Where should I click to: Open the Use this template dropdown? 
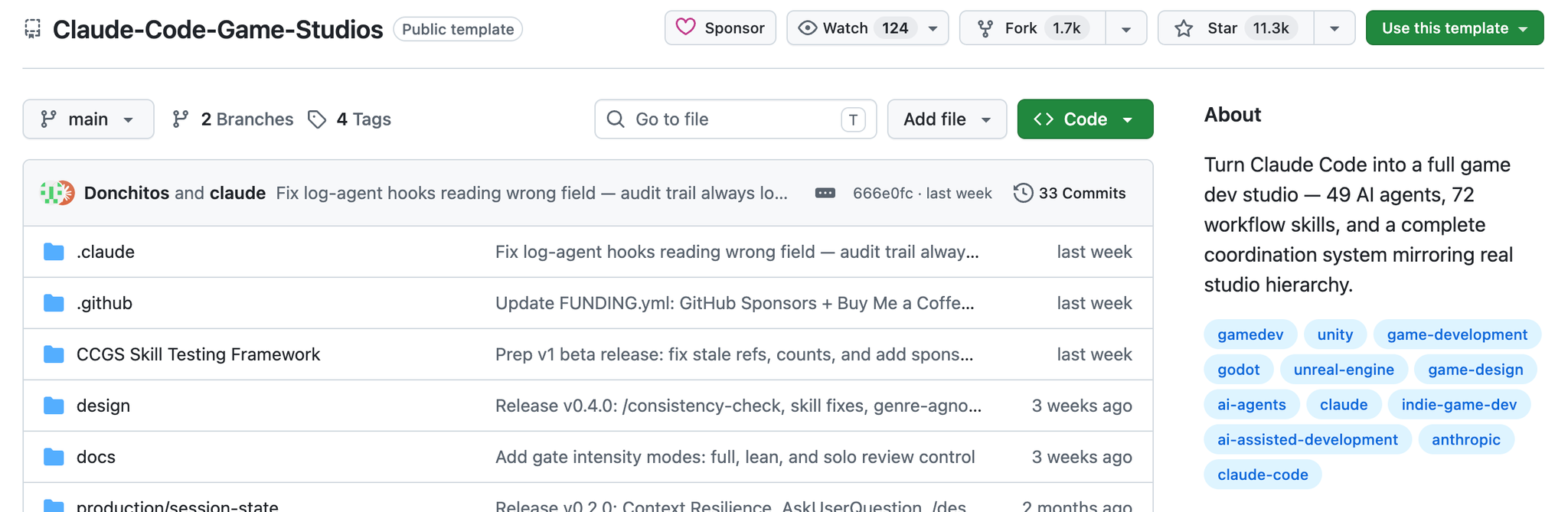tap(1455, 28)
